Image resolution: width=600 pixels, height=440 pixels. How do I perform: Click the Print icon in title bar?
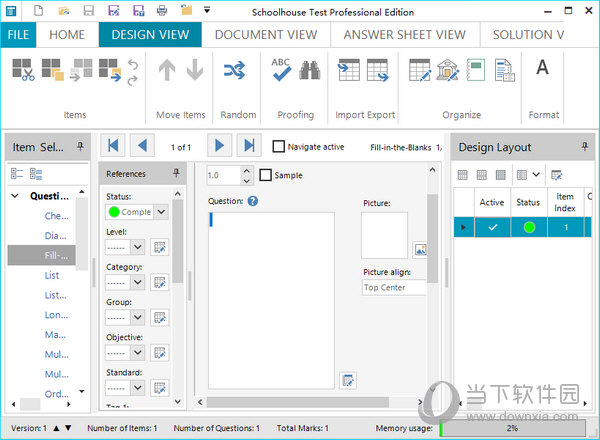pyautogui.click(x=162, y=10)
